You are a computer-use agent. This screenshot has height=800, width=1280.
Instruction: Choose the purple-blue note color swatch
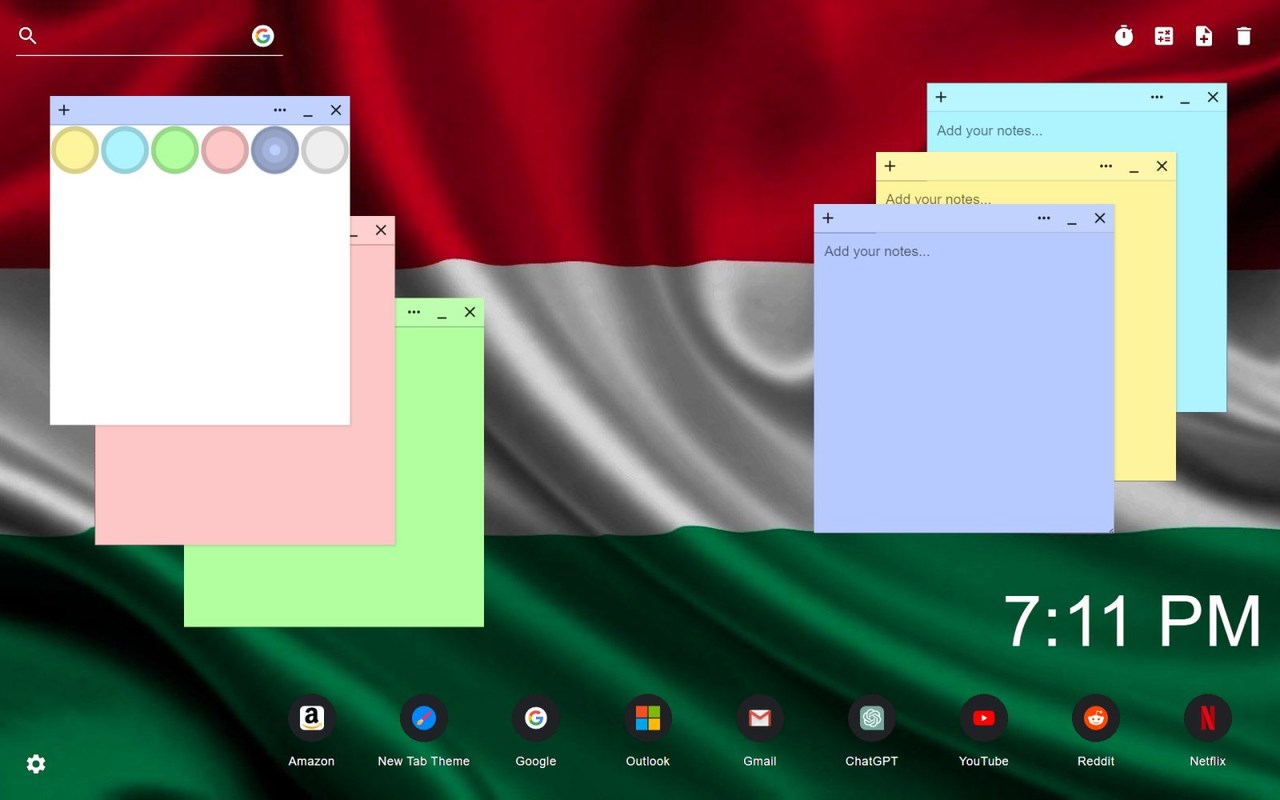(x=275, y=150)
